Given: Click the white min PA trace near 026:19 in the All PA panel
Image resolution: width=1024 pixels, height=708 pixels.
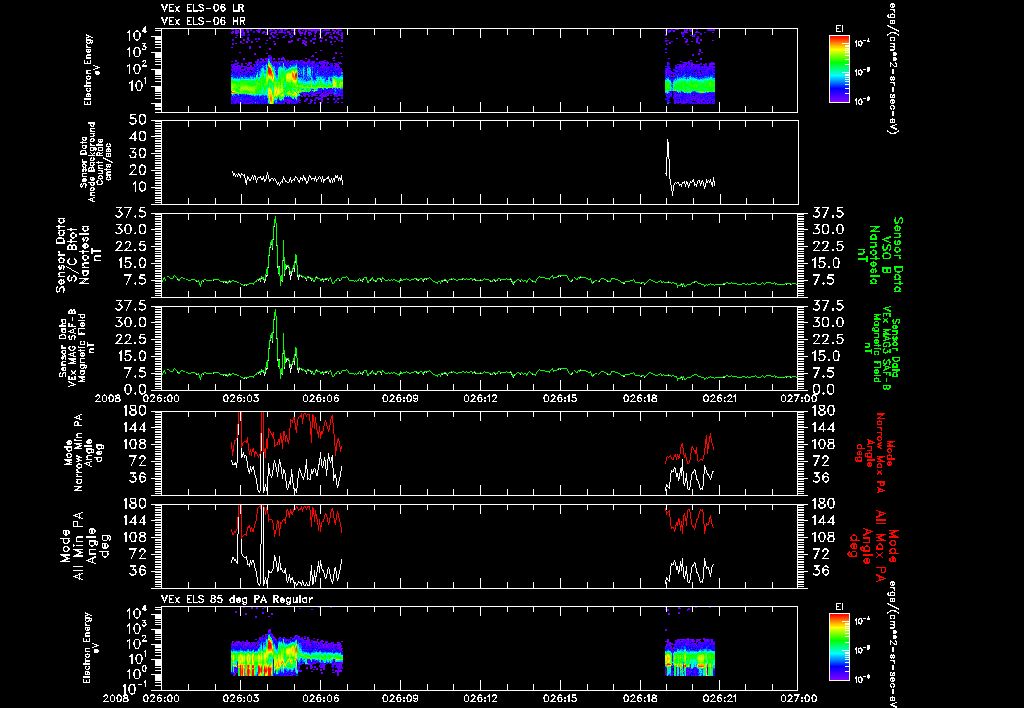Looking at the screenshot, I should click(x=690, y=571).
